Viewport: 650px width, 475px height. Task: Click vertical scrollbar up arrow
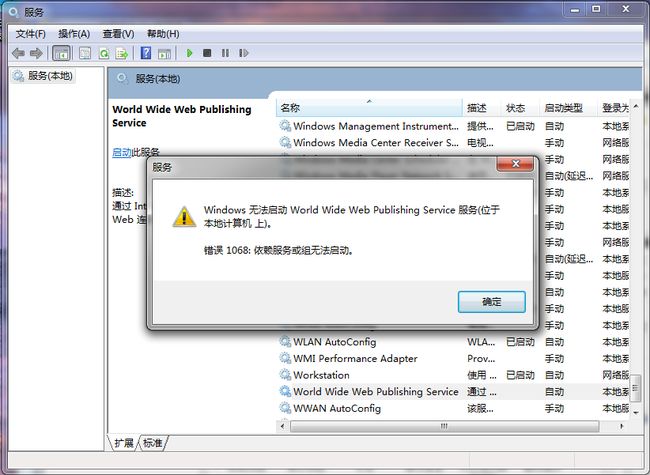tap(636, 106)
